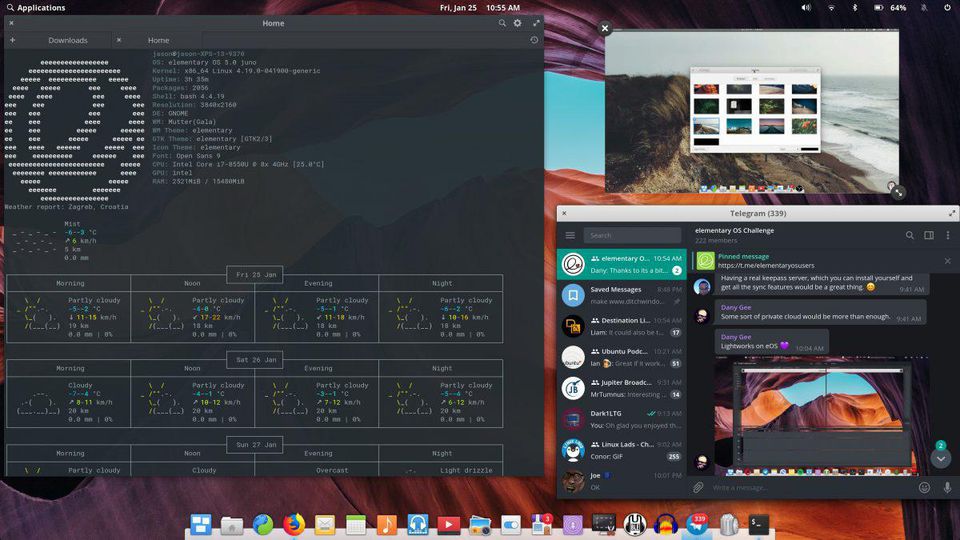Click the paperclip attach file icon
Screen dimensions: 960x540
click(698, 488)
